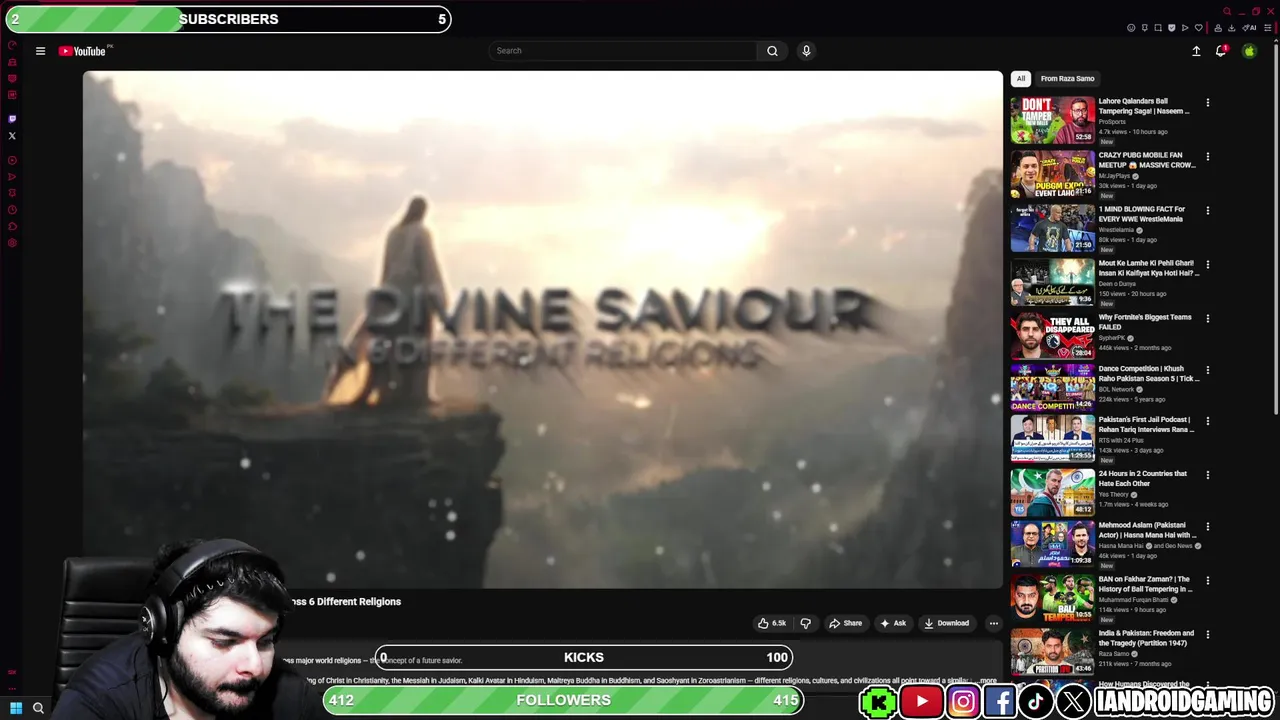Click the magnifier search button
Image resolution: width=1280 pixels, height=720 pixels.
coord(772,51)
